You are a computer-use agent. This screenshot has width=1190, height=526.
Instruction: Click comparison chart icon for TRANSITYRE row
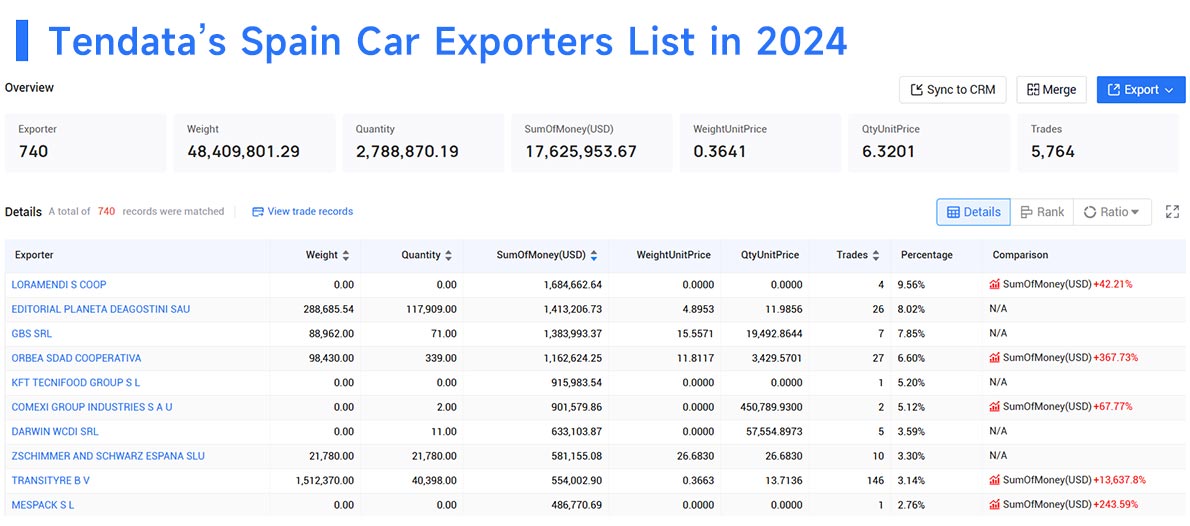pos(994,480)
